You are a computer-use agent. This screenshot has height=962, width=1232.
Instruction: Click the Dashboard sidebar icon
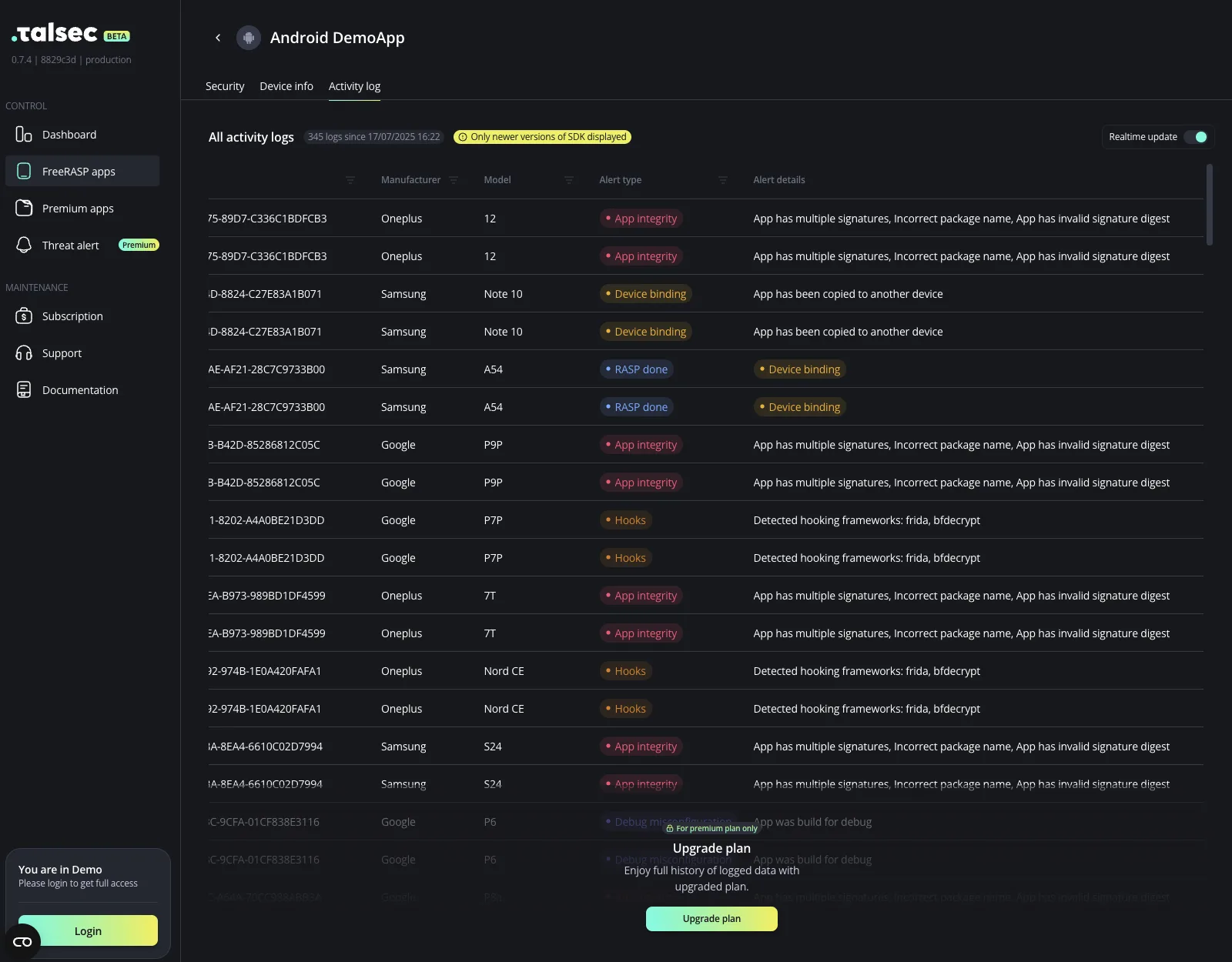point(24,135)
